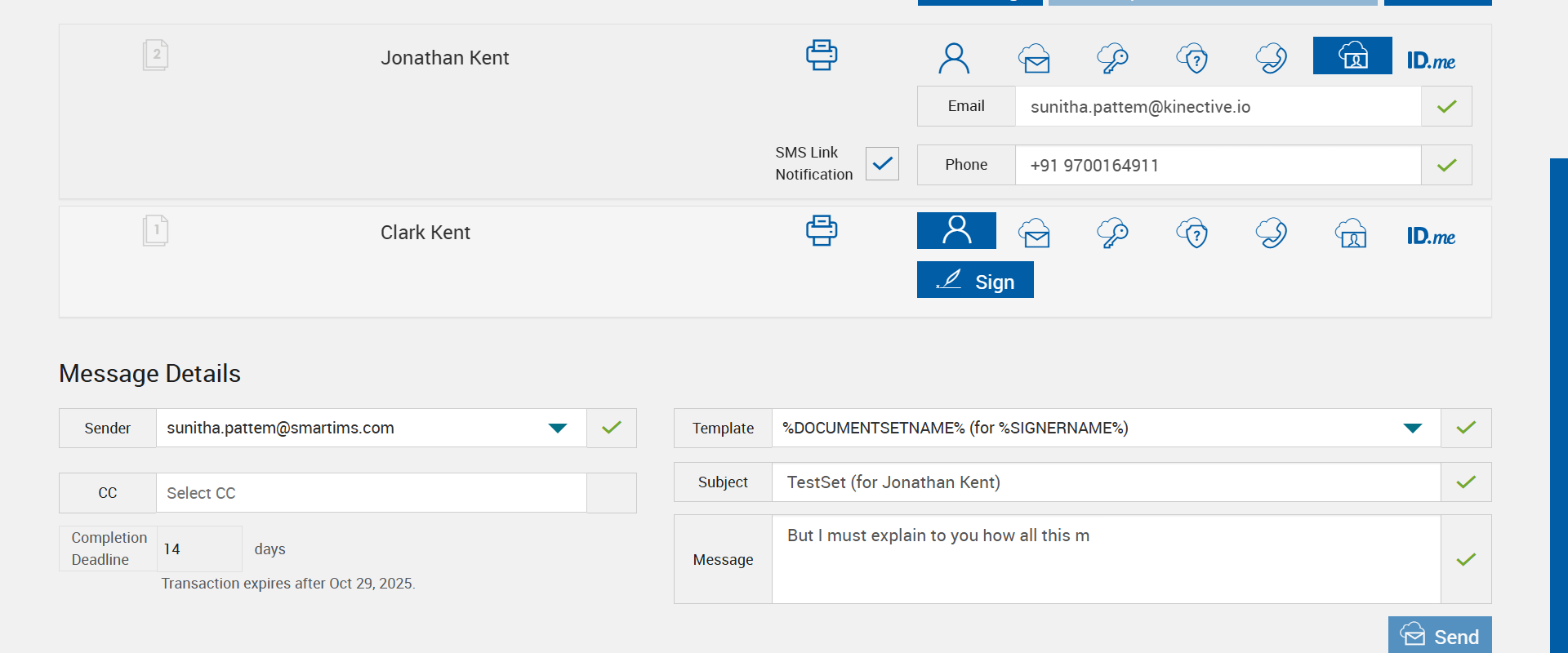This screenshot has height=653, width=1568.
Task: Expand the Template dropdown list
Action: pyautogui.click(x=1412, y=429)
